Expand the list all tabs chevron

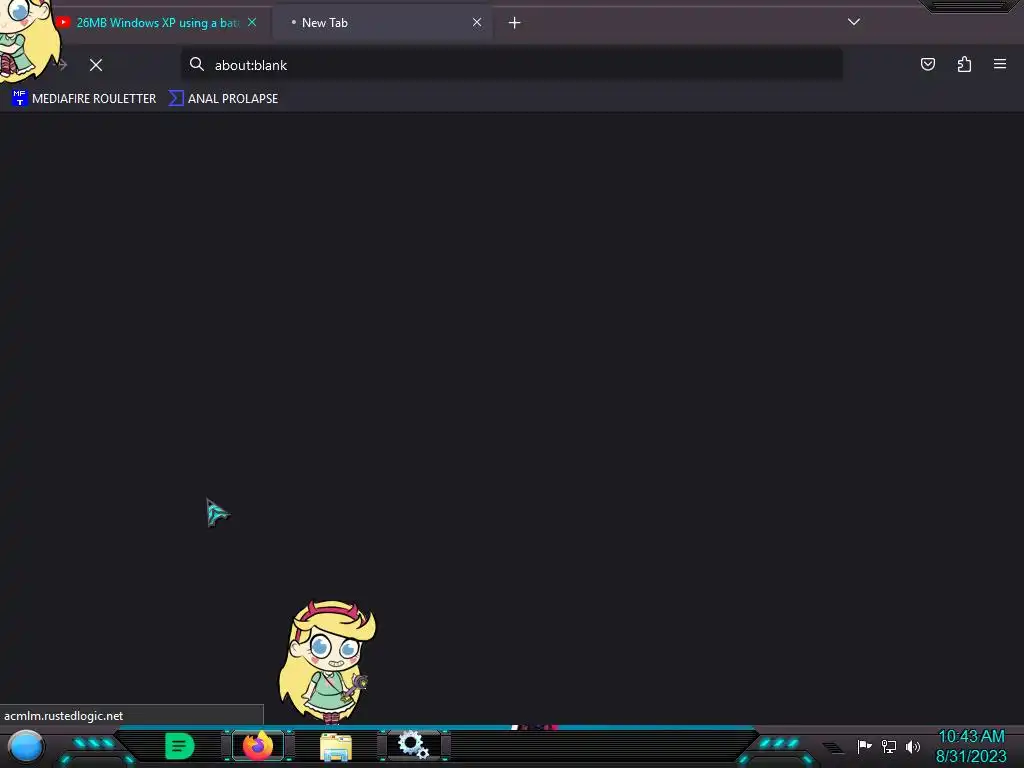854,22
